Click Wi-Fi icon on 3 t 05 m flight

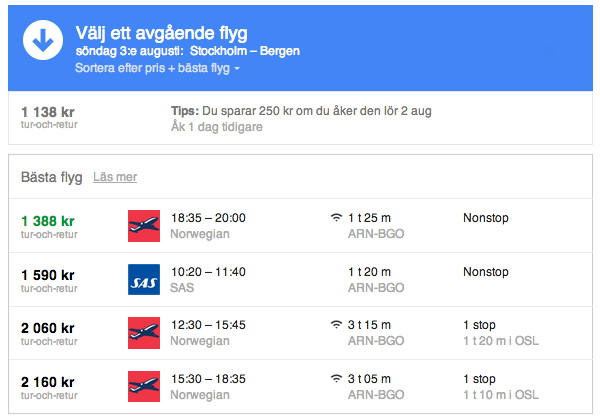click(x=336, y=379)
